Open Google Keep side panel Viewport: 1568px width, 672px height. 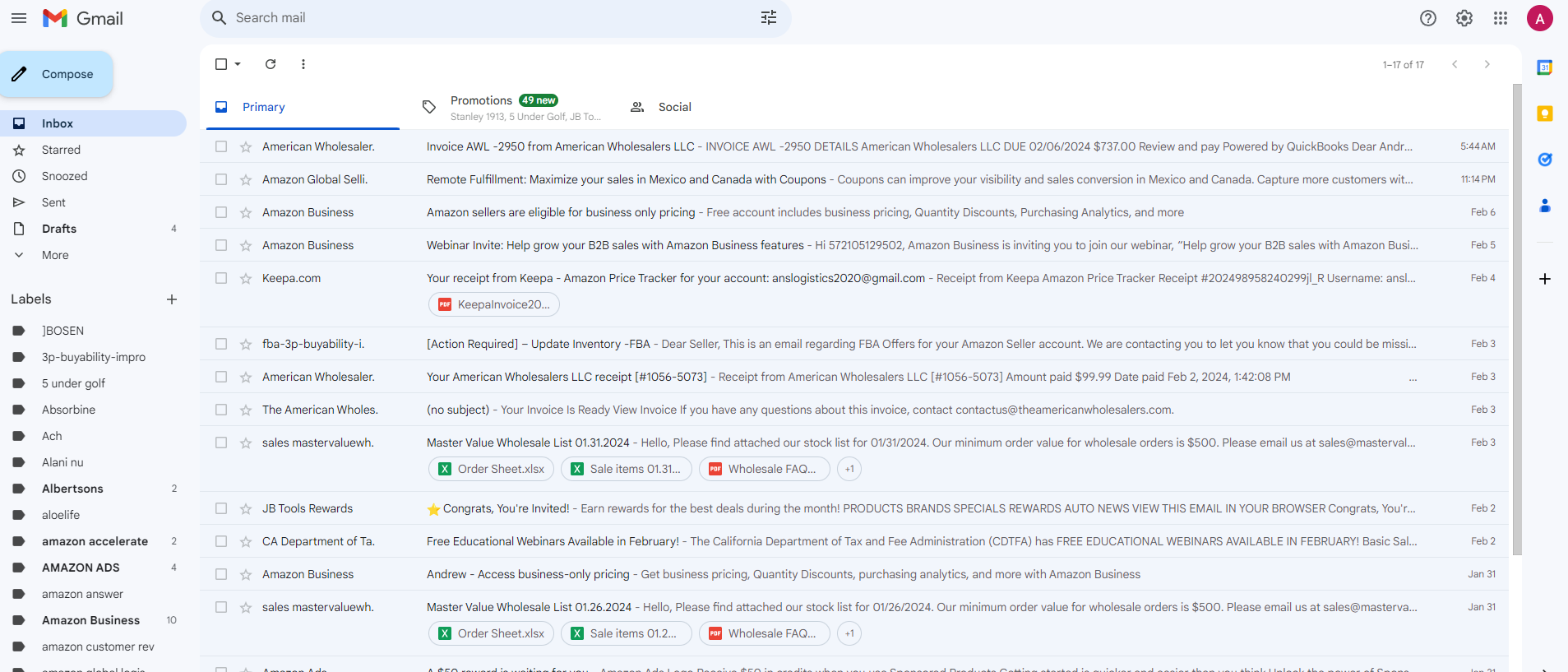point(1545,114)
